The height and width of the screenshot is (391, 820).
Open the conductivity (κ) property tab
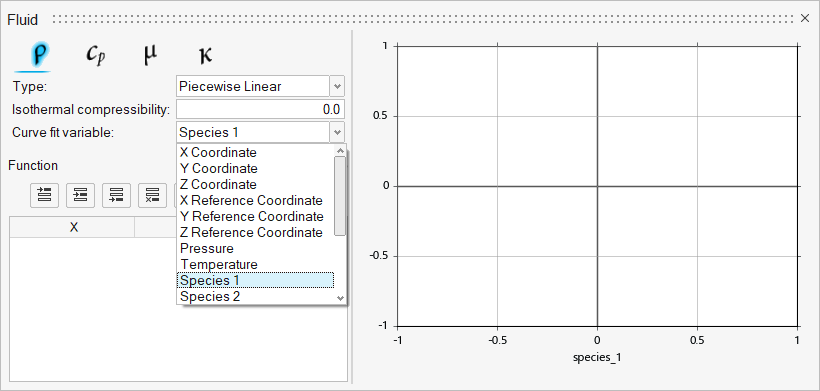206,55
